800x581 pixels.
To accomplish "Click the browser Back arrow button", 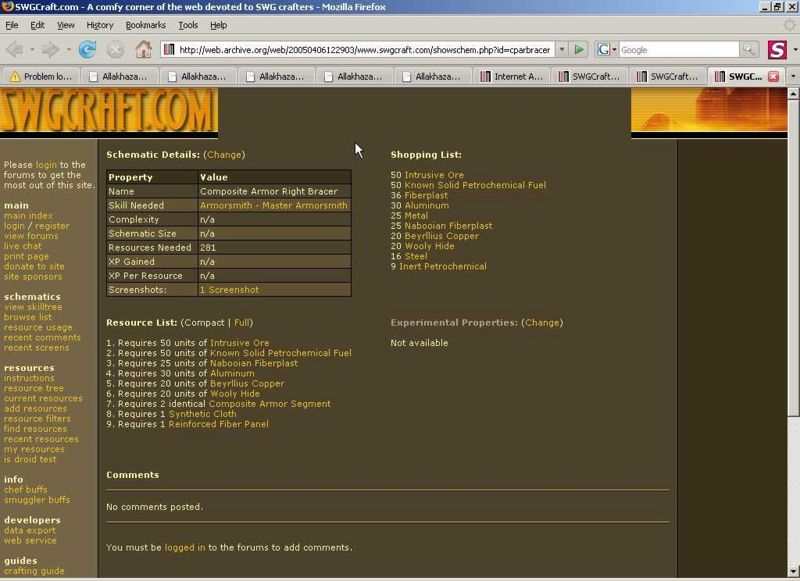I will click(18, 49).
